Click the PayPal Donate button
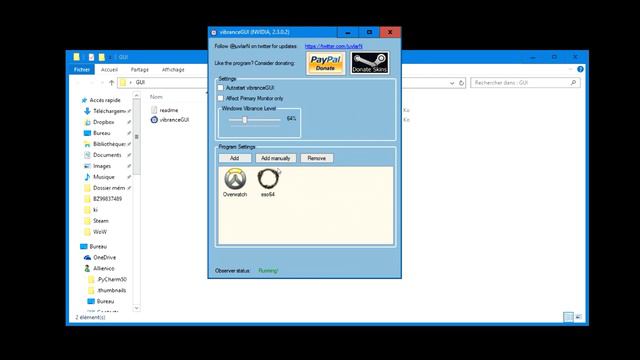Viewport: 640px width, 360px height. click(325, 63)
